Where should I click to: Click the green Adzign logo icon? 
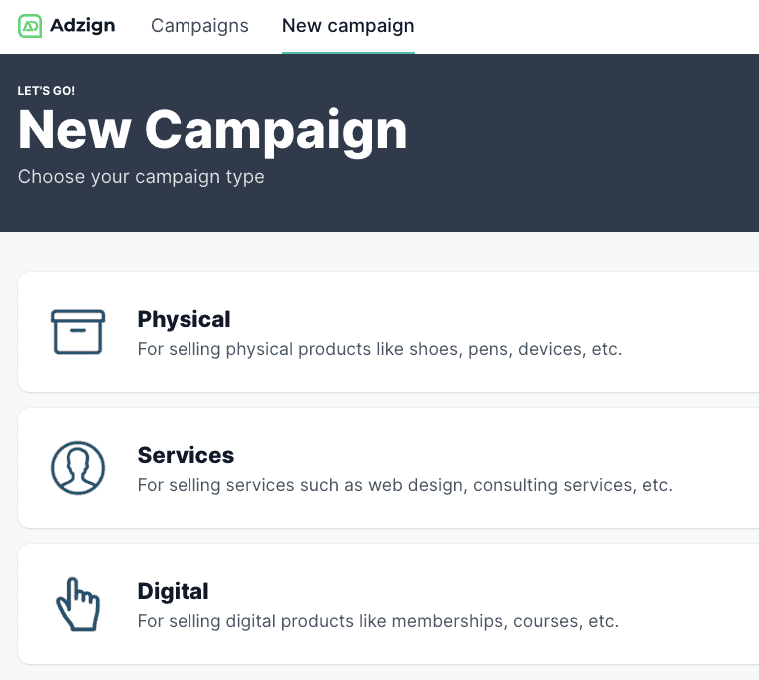tap(30, 26)
